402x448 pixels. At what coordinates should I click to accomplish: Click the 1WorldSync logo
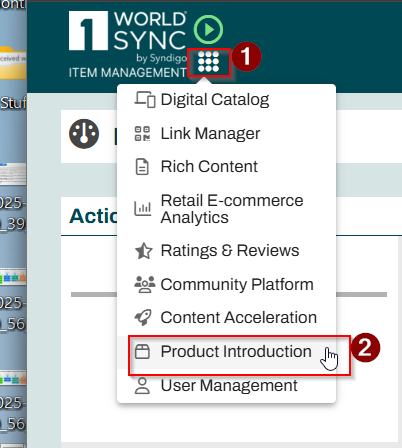tap(128, 37)
